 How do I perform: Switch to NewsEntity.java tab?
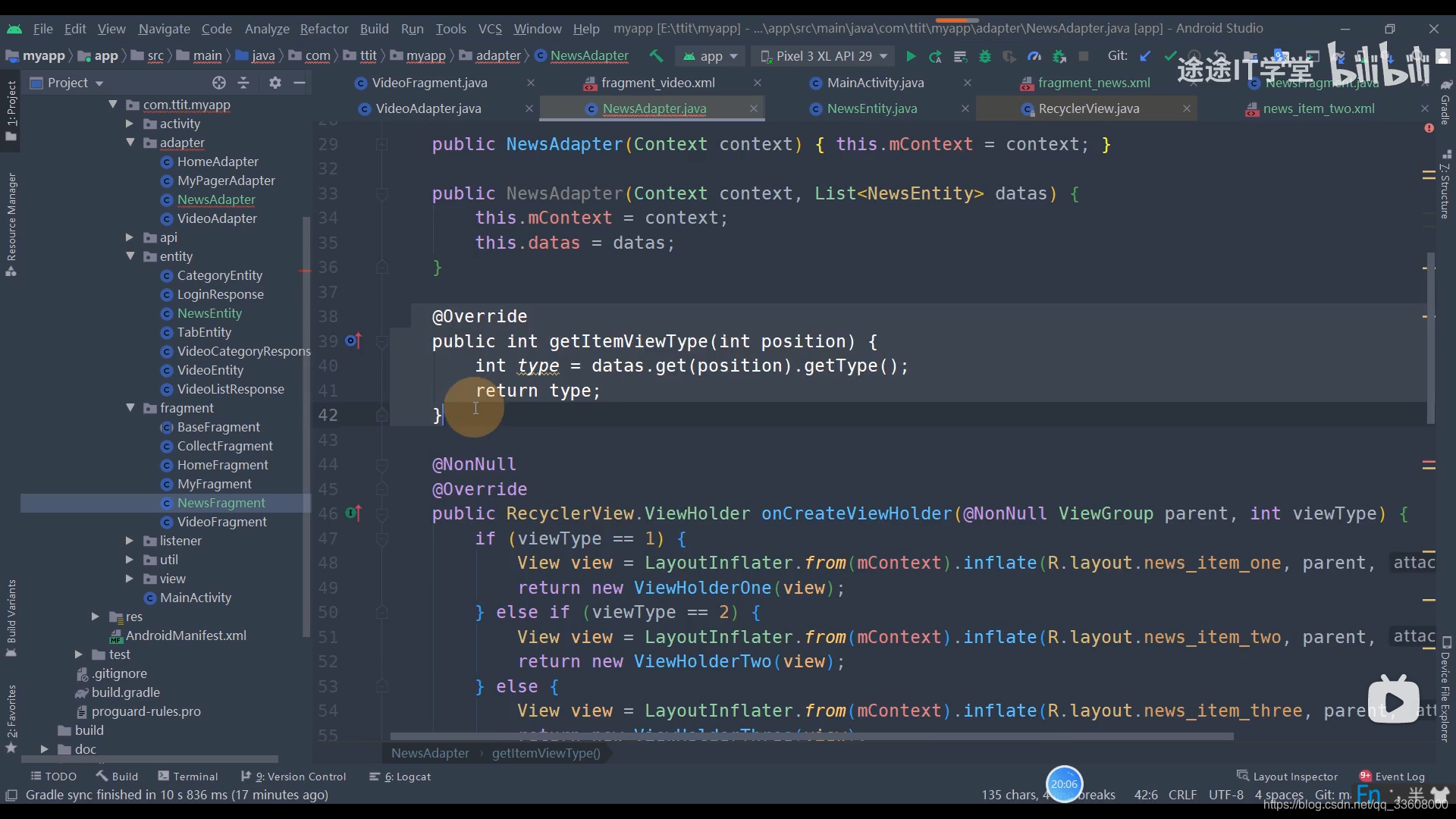coord(872,108)
